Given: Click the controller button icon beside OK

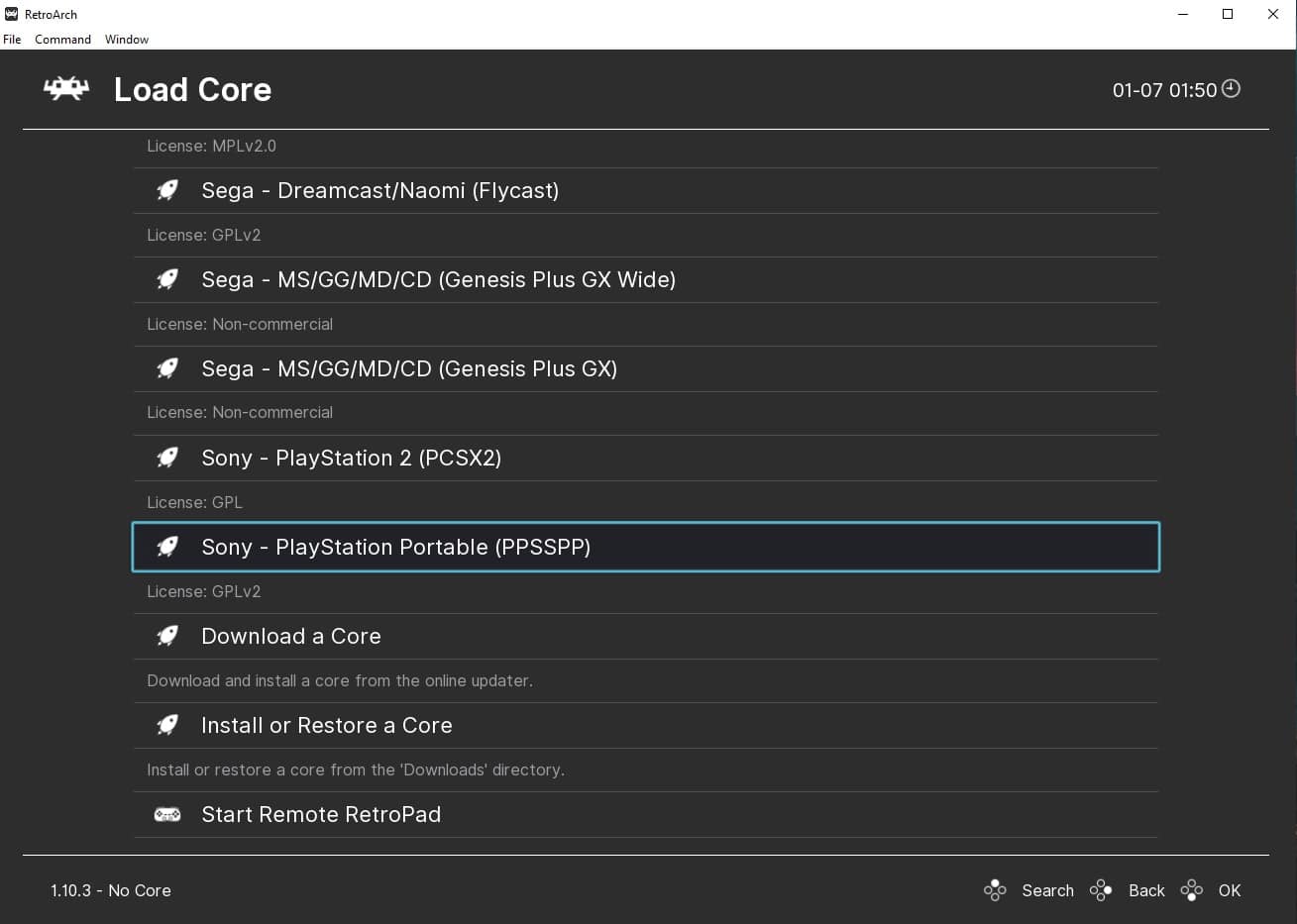Looking at the screenshot, I should [1192, 890].
